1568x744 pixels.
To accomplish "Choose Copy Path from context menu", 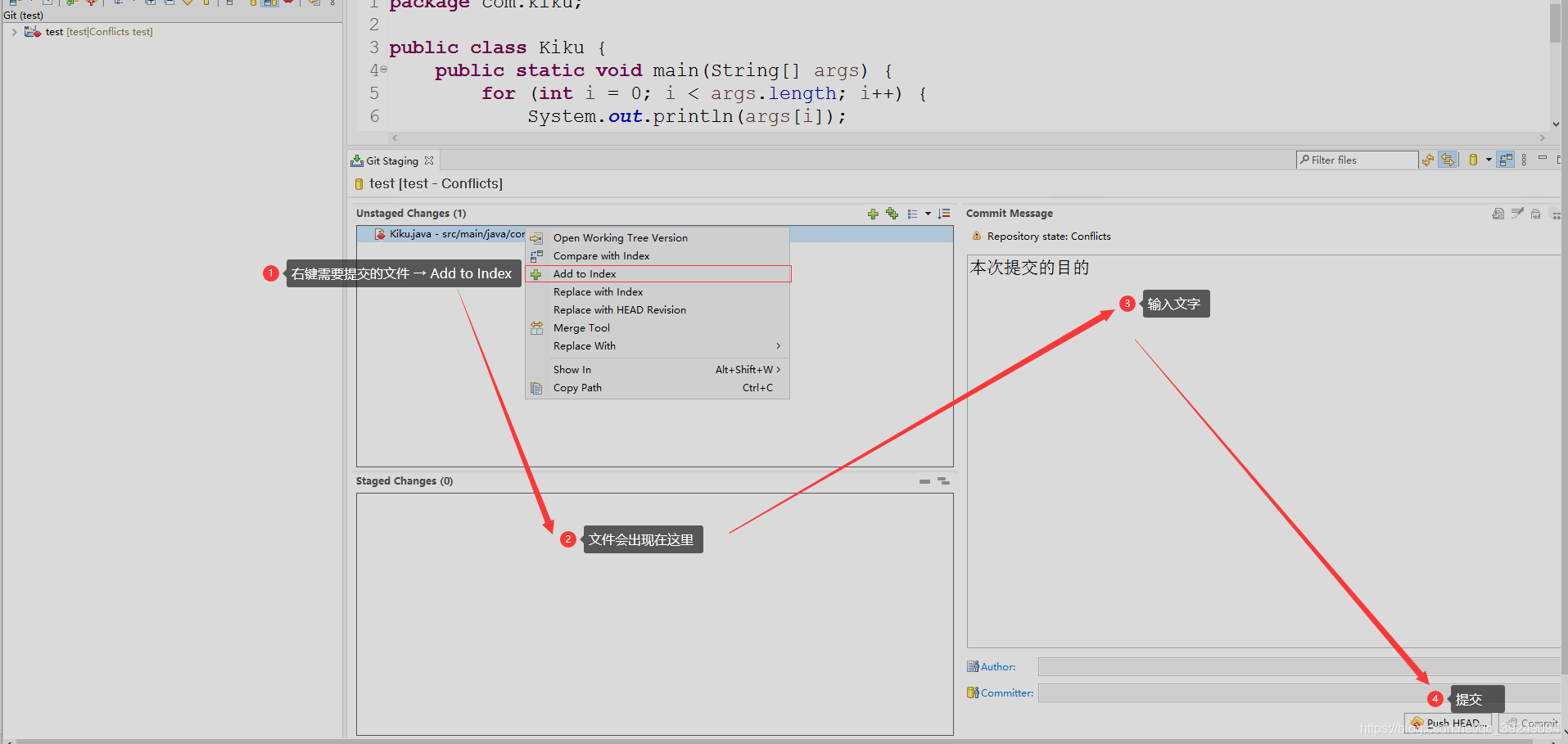I will 657,388.
